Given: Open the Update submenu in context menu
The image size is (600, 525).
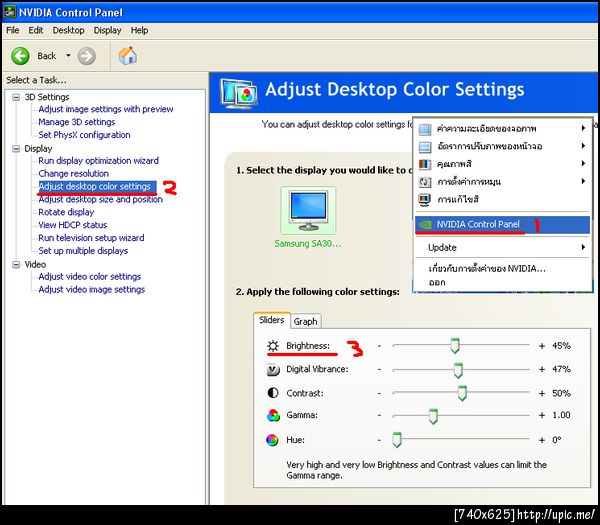Looking at the screenshot, I should 502,248.
